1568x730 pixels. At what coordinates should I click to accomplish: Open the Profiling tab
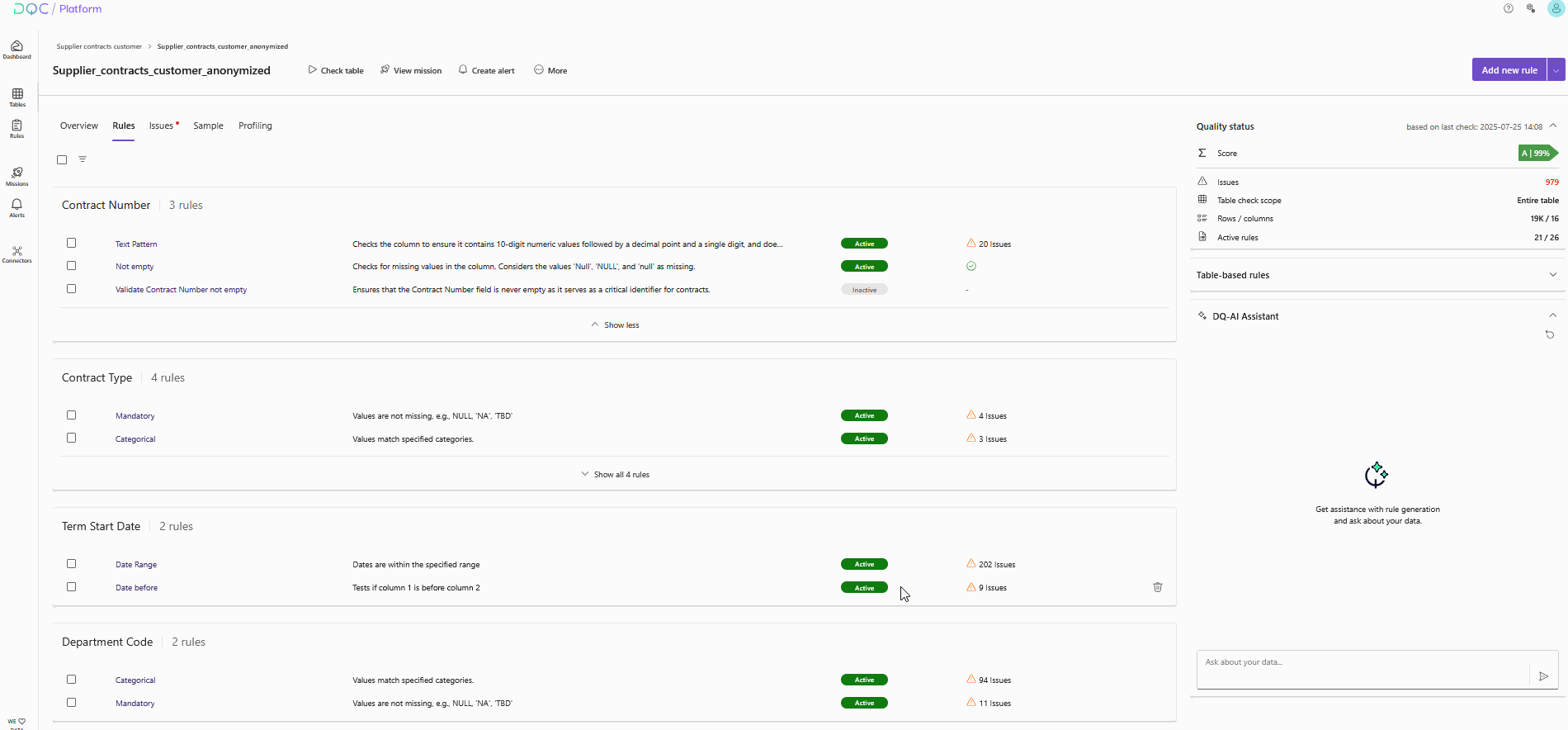coord(255,126)
